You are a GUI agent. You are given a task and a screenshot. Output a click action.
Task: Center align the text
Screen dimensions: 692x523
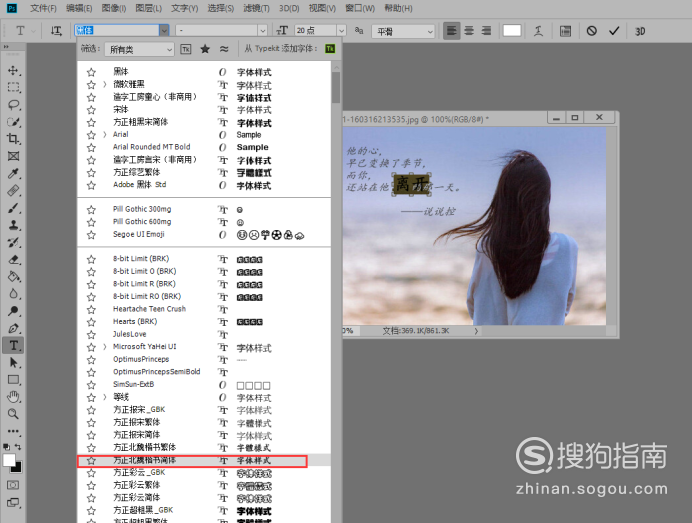(x=469, y=31)
